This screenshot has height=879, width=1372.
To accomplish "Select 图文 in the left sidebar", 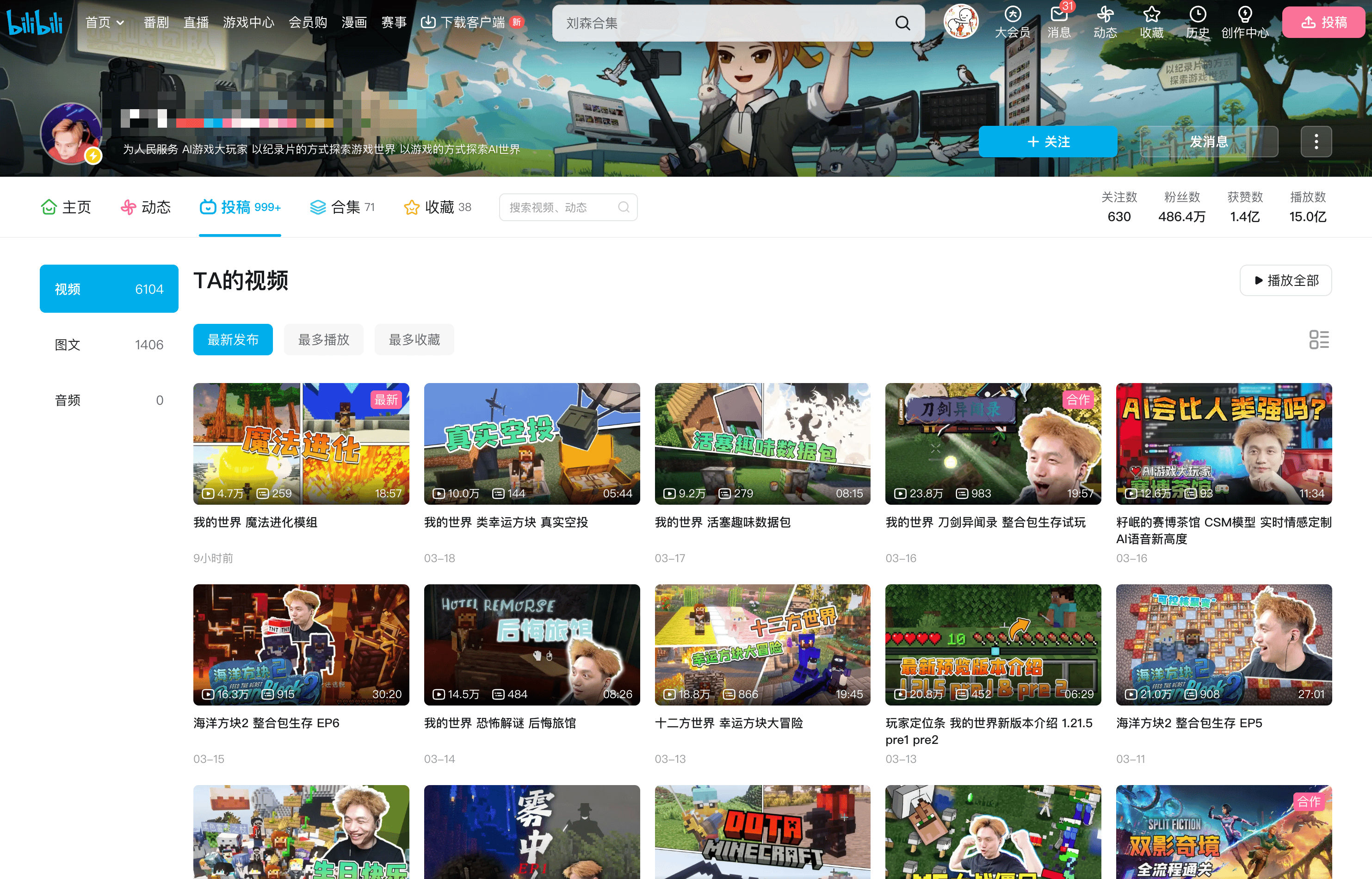I will point(108,345).
